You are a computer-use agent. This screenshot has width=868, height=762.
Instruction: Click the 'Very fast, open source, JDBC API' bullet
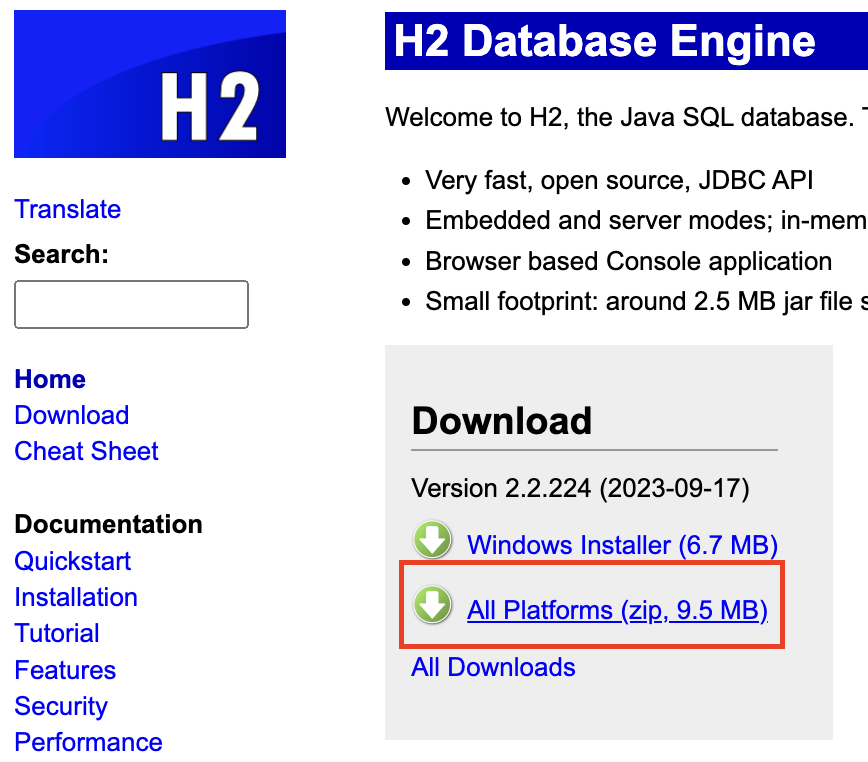pyautogui.click(x=619, y=180)
